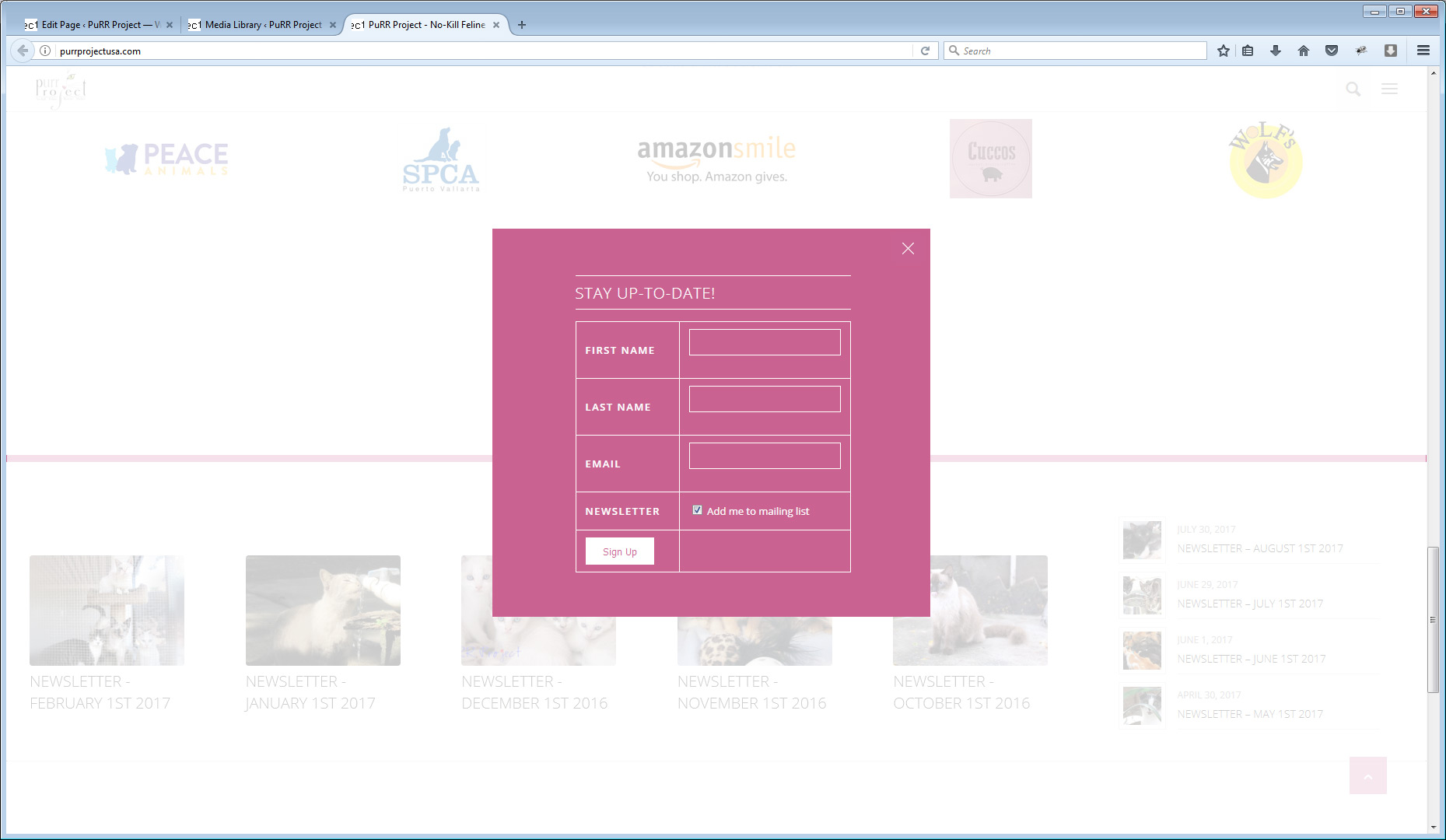
Task: Click the April 30, 2017 post thumbnail
Action: 1142,705
